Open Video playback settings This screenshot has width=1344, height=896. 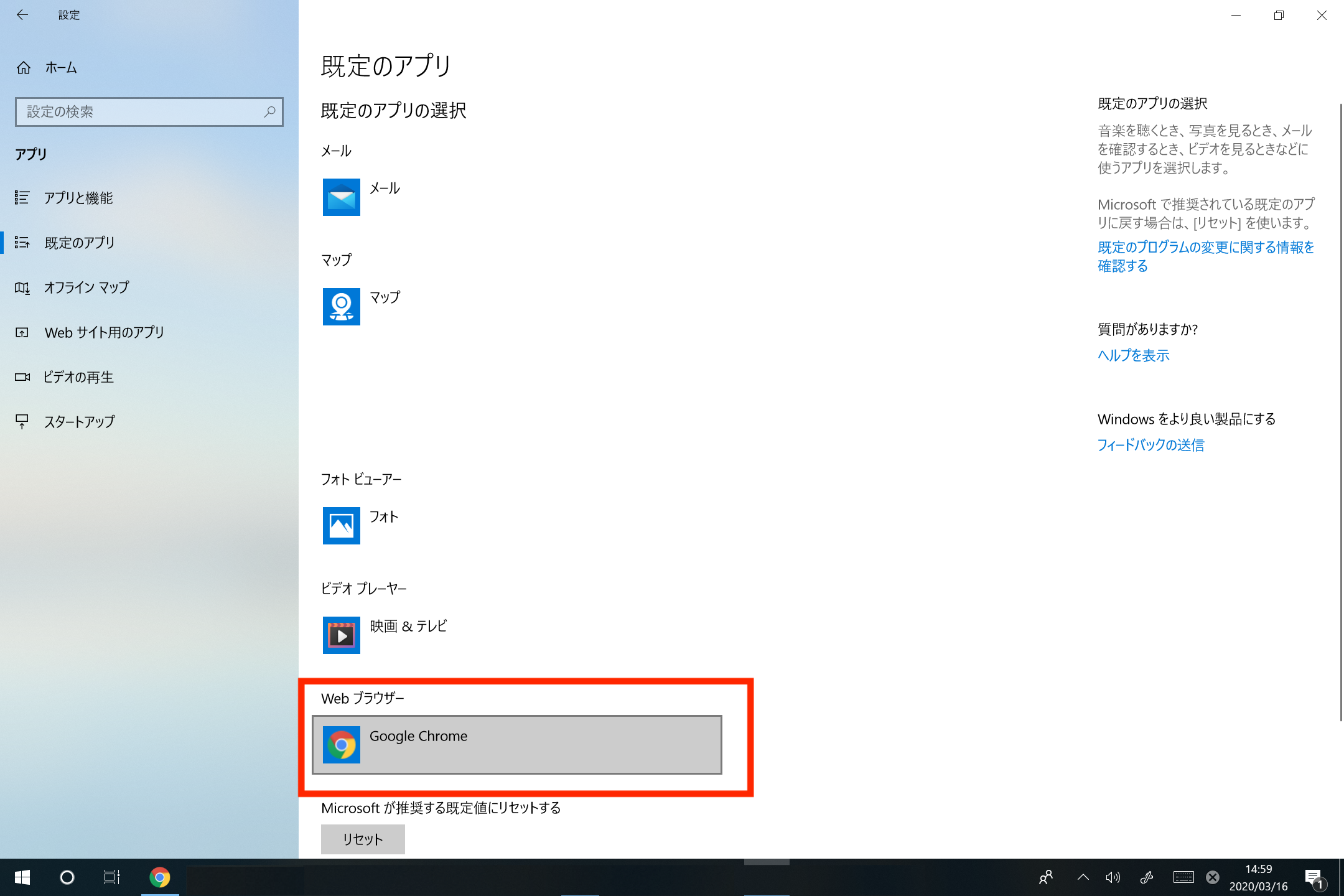click(x=78, y=377)
